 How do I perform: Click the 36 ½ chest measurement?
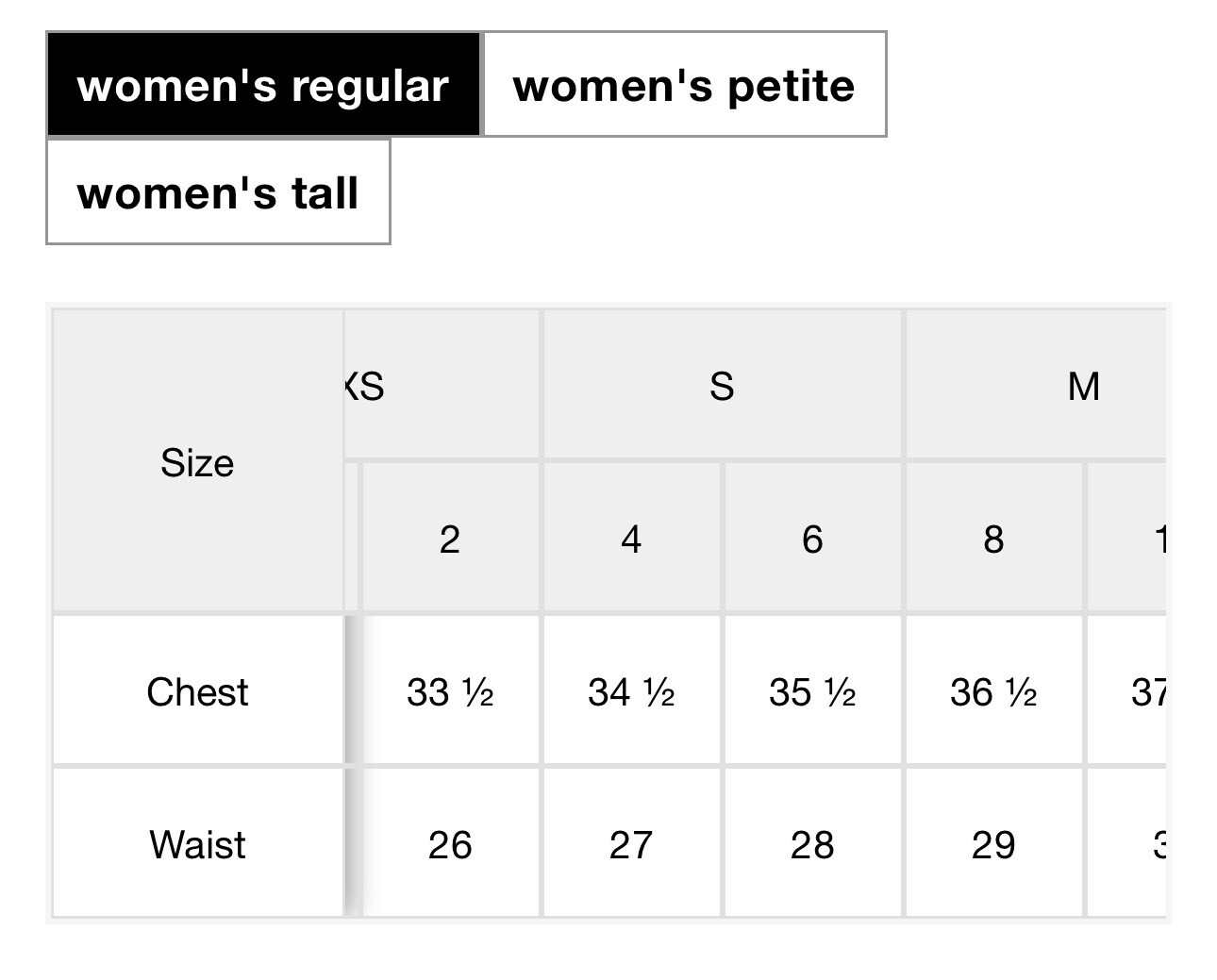pos(993,692)
